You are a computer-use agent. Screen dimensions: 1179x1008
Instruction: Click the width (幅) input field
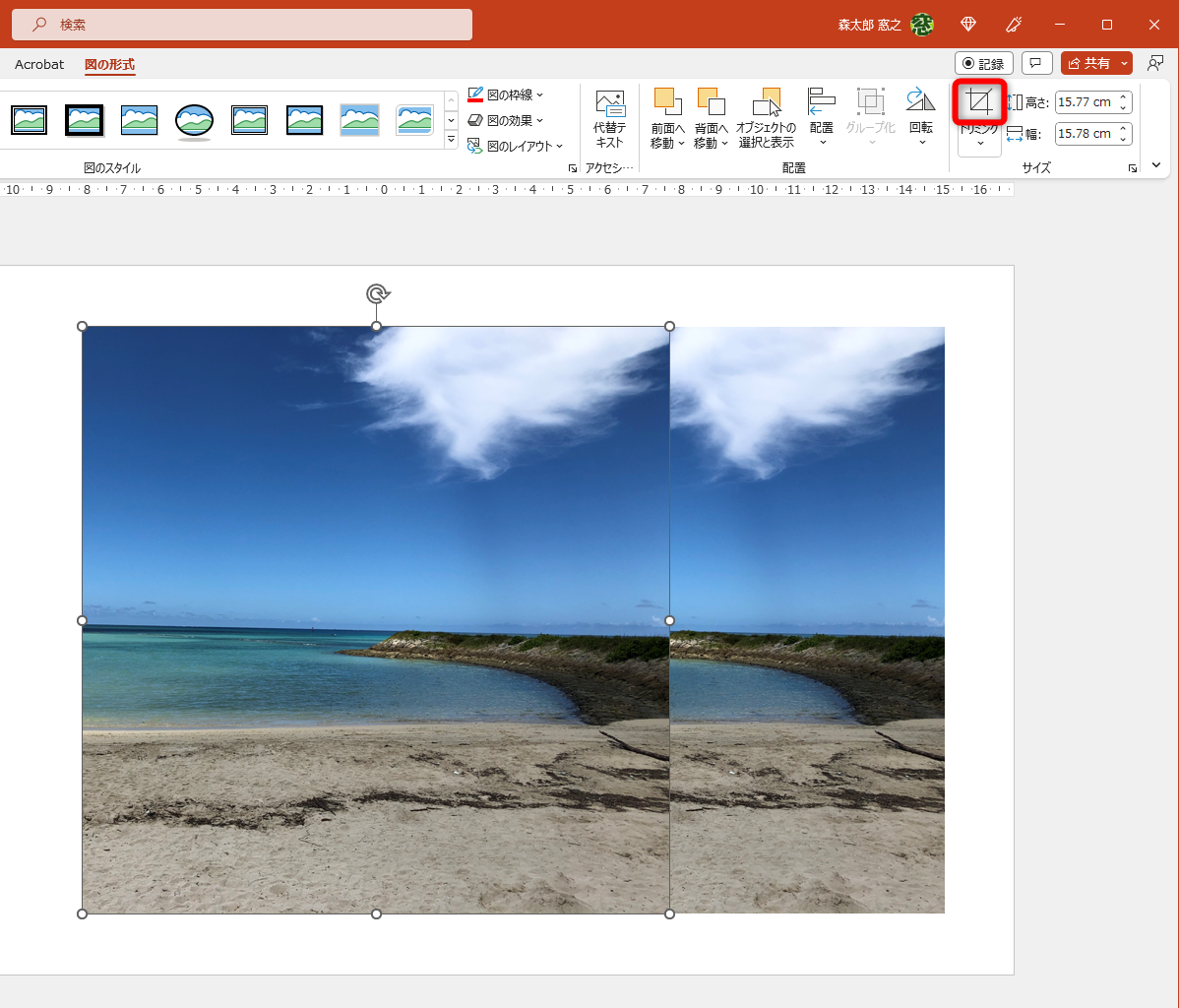(1085, 133)
